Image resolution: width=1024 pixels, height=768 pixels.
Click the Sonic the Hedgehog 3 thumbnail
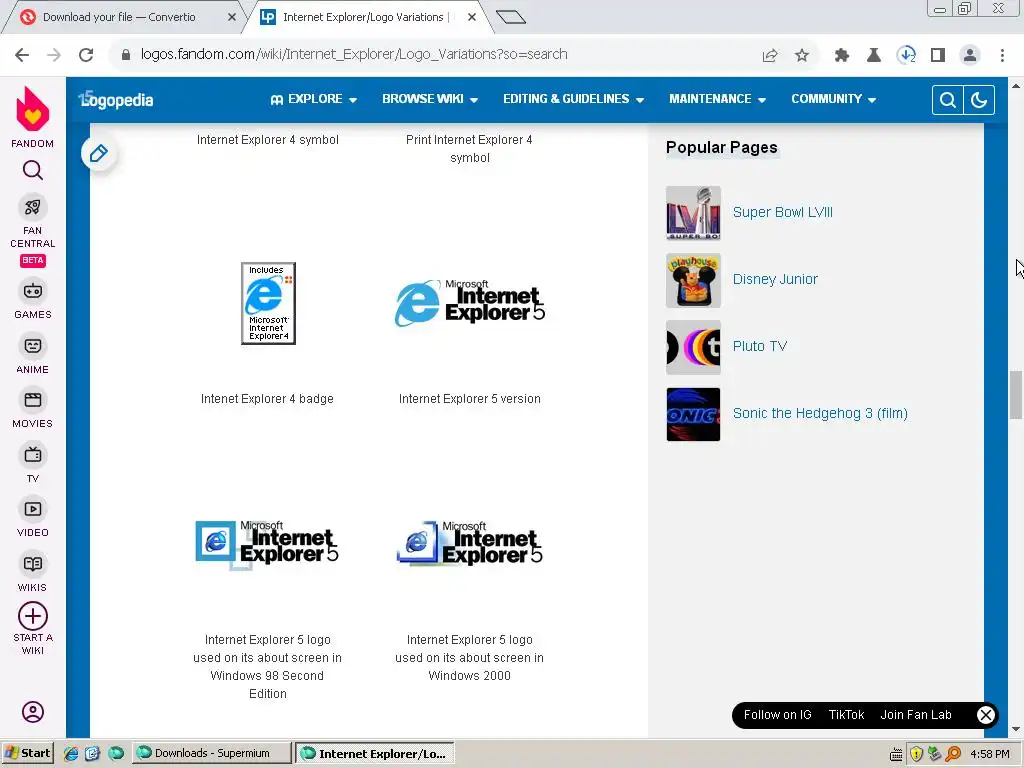tap(693, 414)
